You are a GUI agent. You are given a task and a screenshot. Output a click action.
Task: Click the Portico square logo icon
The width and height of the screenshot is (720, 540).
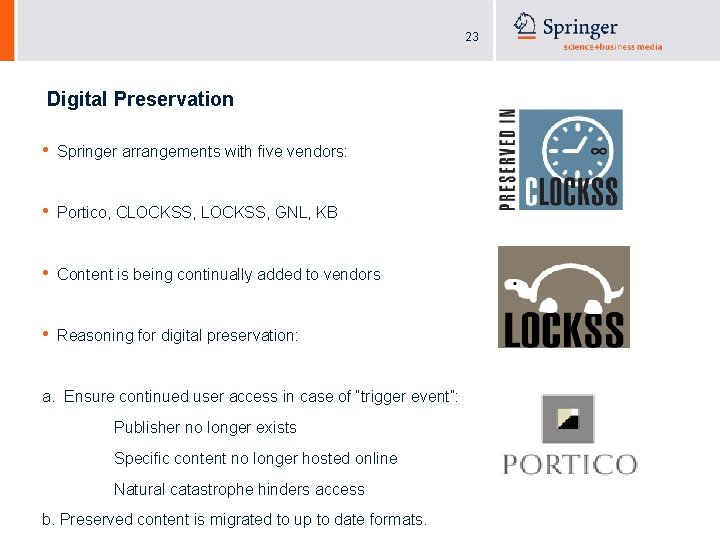568,419
